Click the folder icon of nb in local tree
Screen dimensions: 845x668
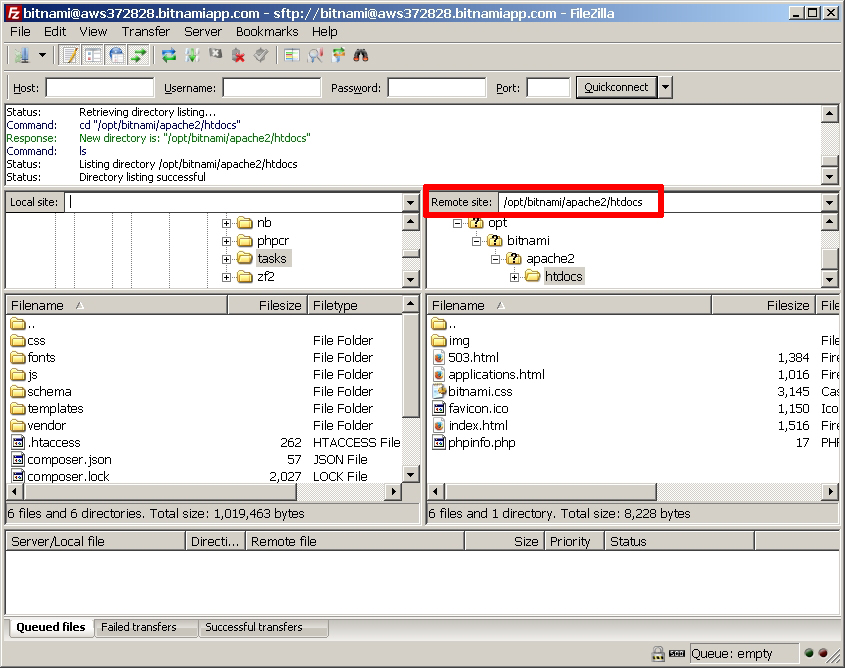pyautogui.click(x=245, y=222)
